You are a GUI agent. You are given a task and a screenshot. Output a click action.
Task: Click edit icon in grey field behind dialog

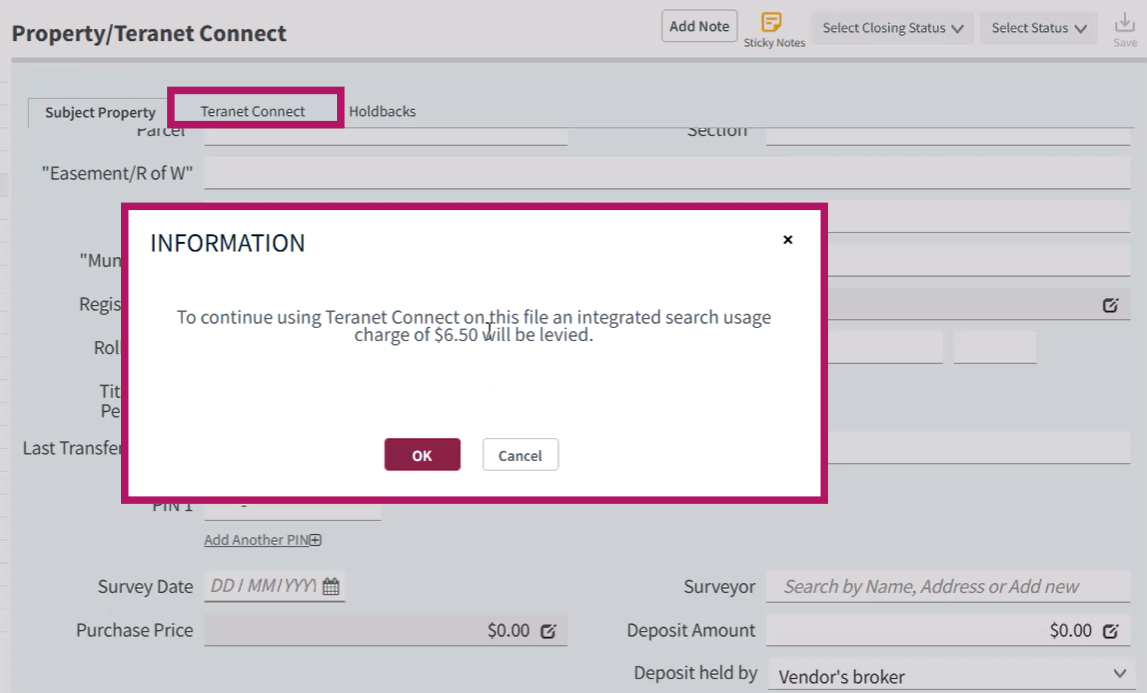click(x=1110, y=305)
